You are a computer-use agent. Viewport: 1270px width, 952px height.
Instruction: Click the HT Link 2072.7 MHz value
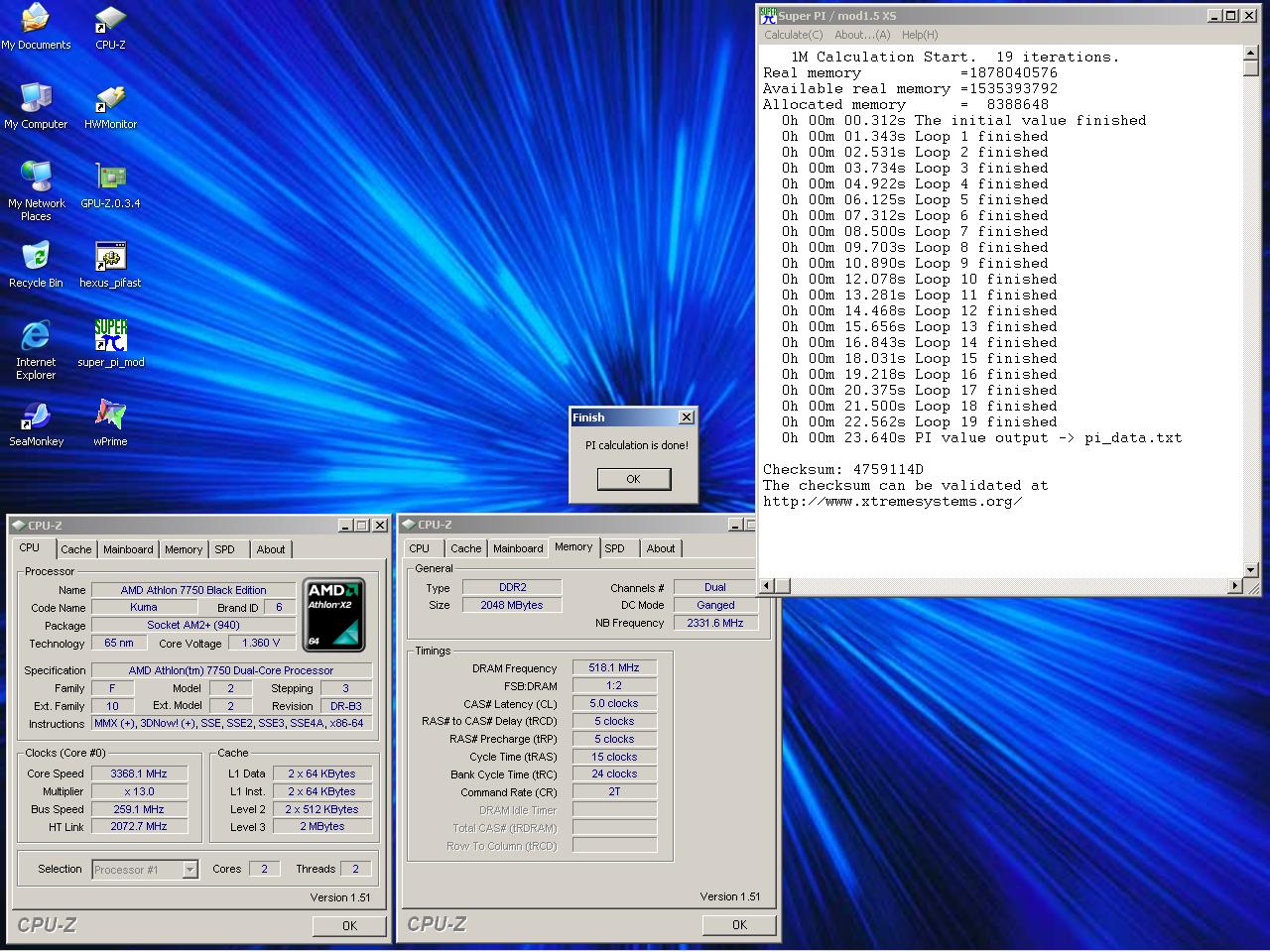coord(139,826)
